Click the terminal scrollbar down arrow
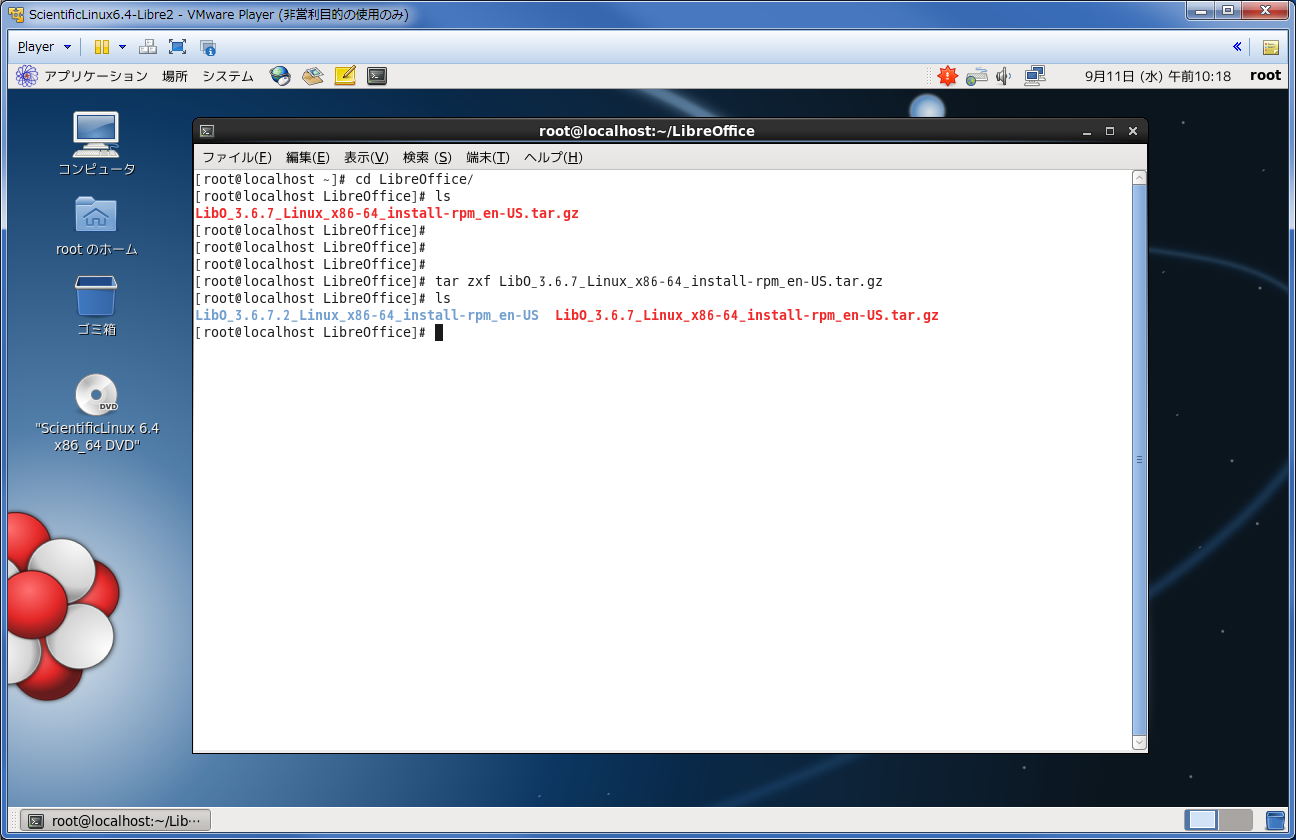This screenshot has height=840, width=1296. (x=1139, y=743)
